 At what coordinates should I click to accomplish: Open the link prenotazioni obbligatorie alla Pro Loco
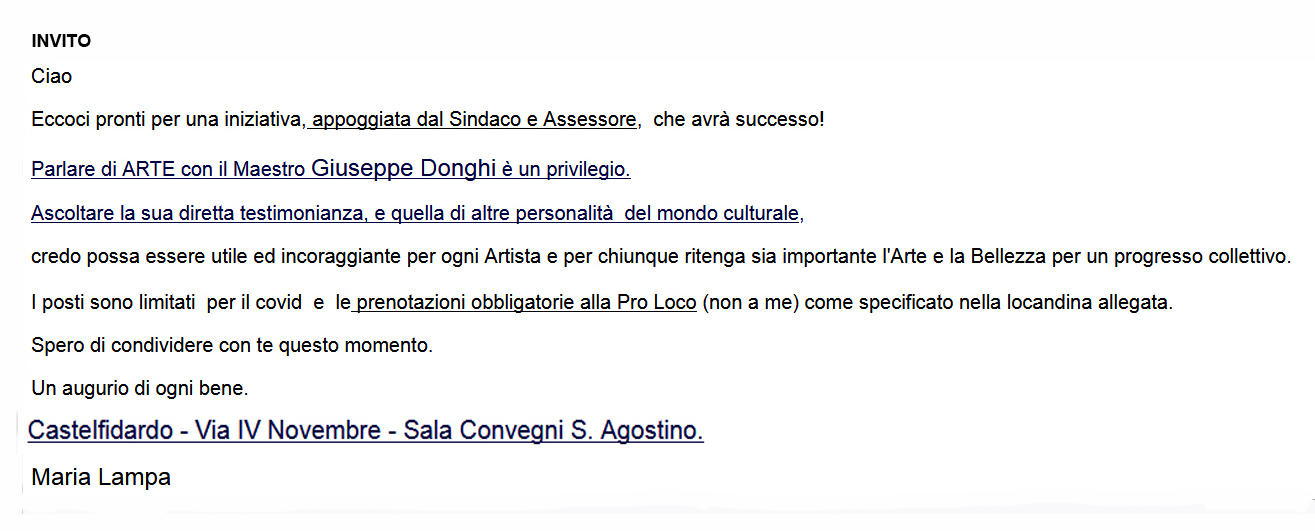click(x=526, y=301)
